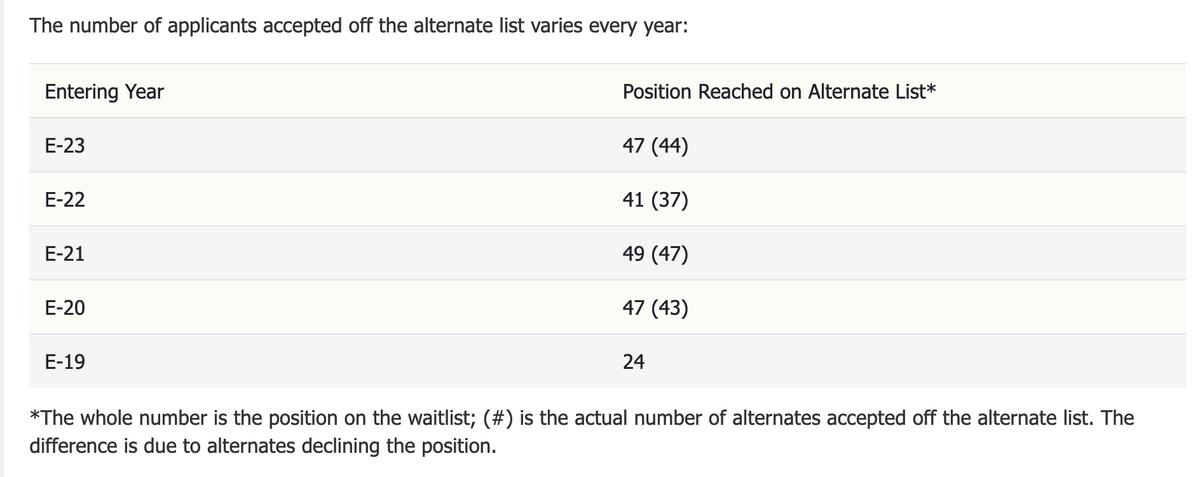Select the E-22 row label
The height and width of the screenshot is (477, 1200).
[65, 200]
